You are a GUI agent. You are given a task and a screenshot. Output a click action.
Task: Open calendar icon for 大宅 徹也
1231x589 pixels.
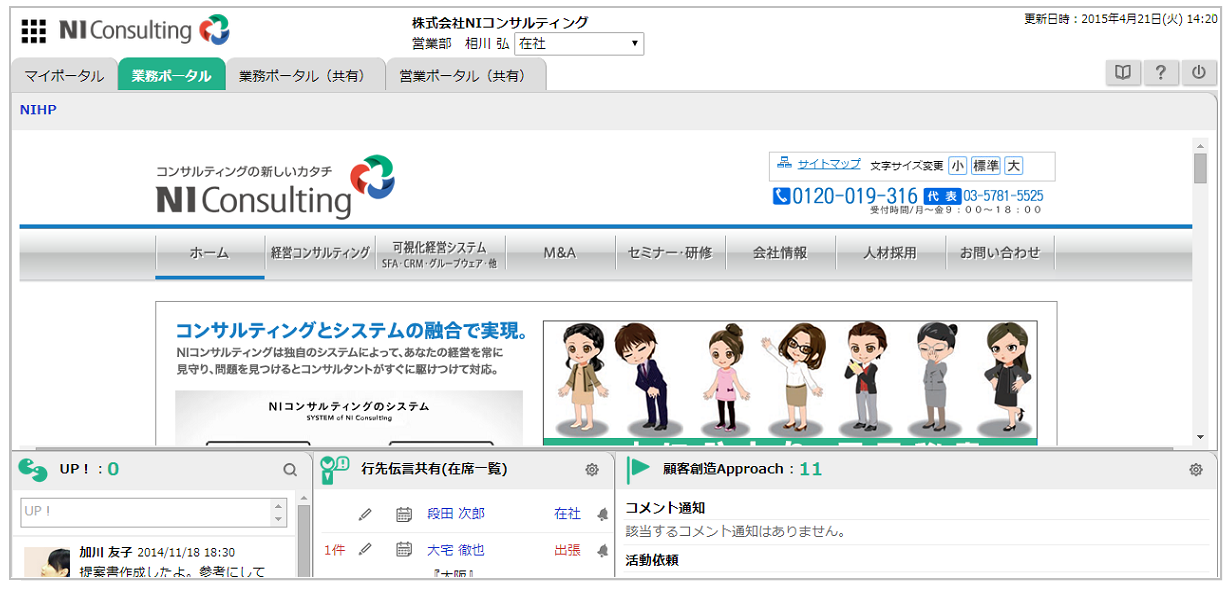click(x=404, y=549)
